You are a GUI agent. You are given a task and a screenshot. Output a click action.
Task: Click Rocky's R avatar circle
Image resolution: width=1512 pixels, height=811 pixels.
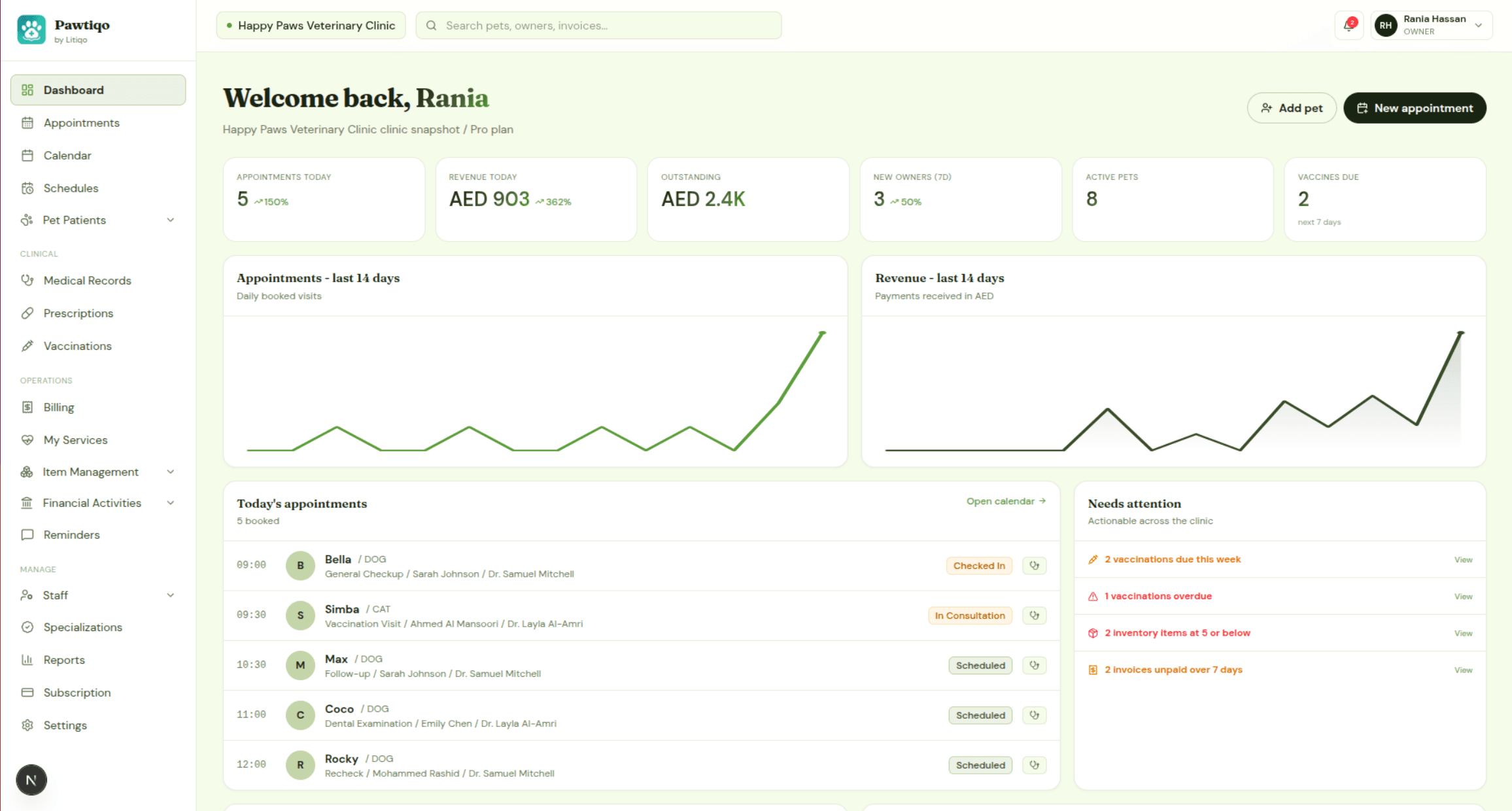(300, 765)
